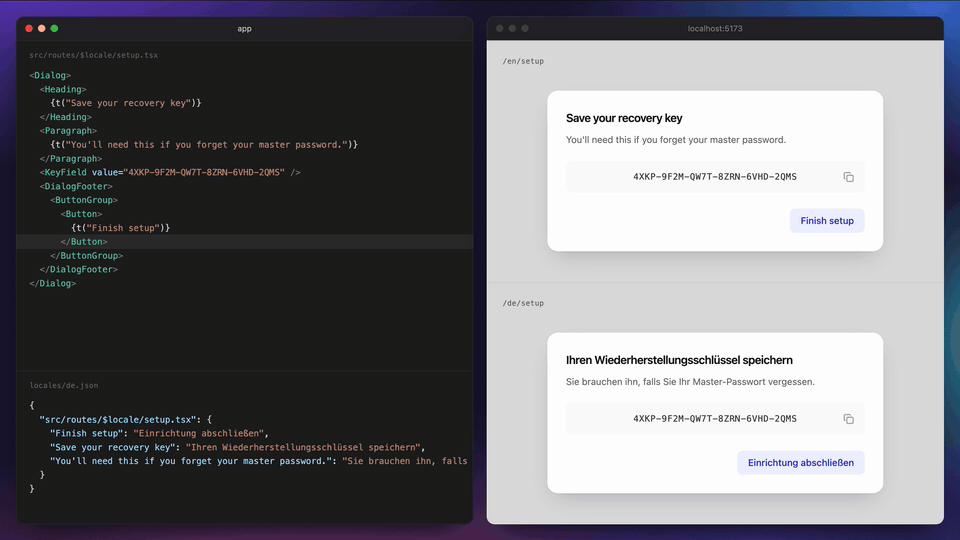The width and height of the screenshot is (960, 540).
Task: Click the /de/setup route label
Action: pyautogui.click(x=523, y=303)
